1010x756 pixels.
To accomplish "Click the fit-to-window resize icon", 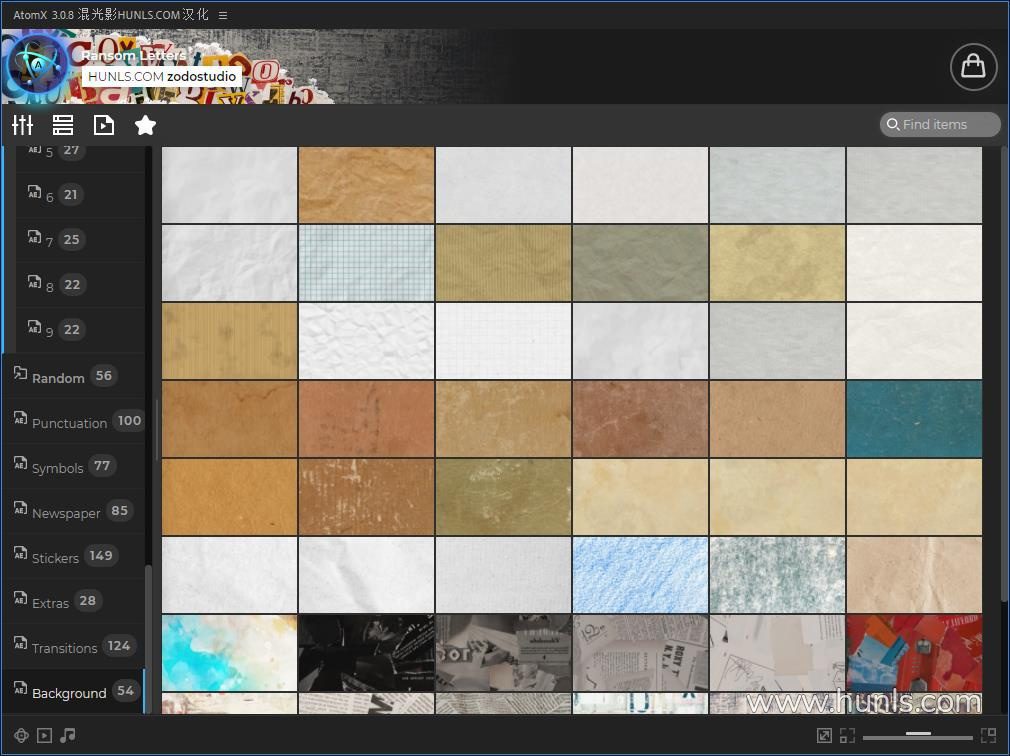I will [x=824, y=735].
